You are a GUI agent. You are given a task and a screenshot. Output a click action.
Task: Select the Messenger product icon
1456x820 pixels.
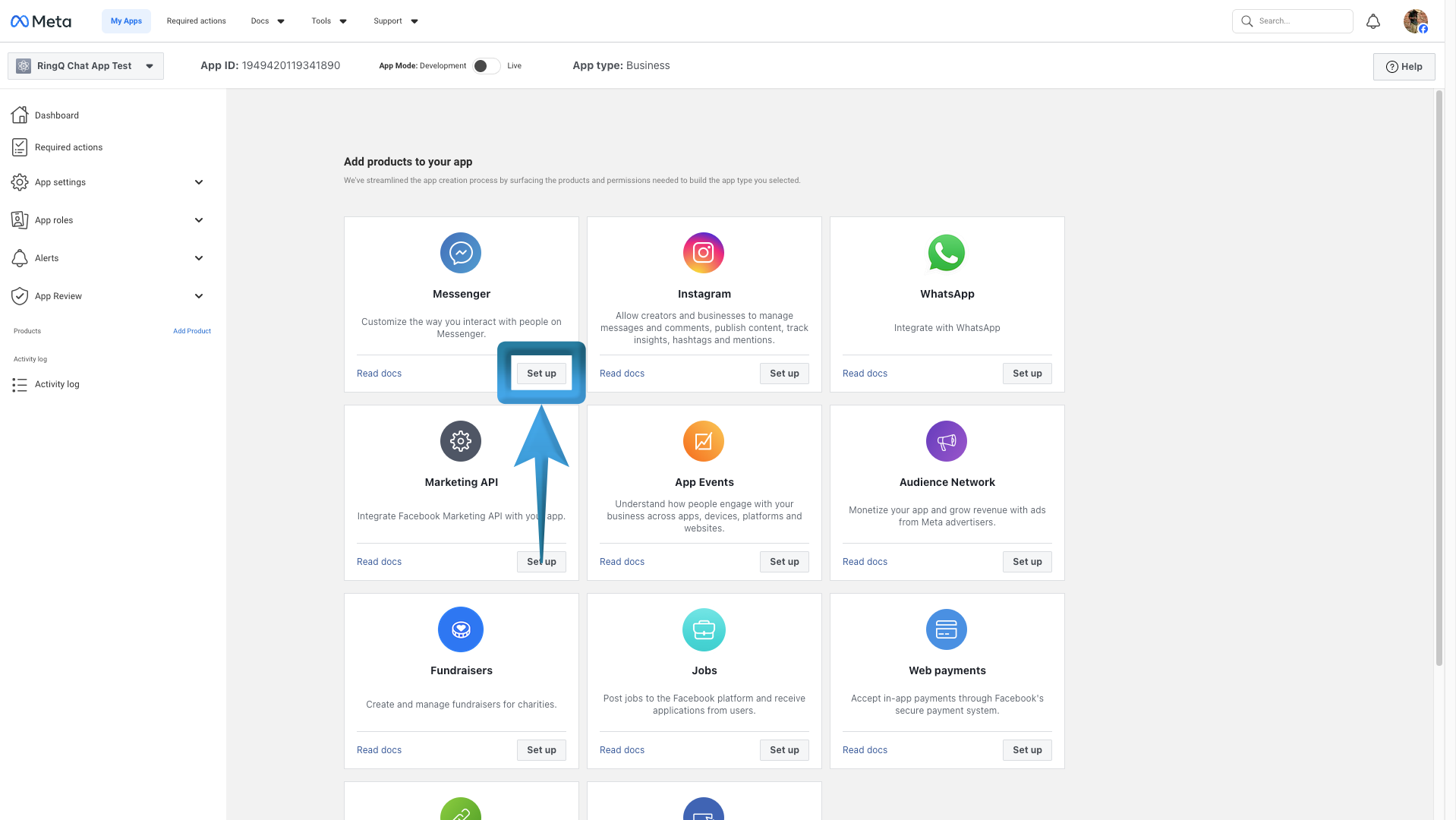(461, 253)
